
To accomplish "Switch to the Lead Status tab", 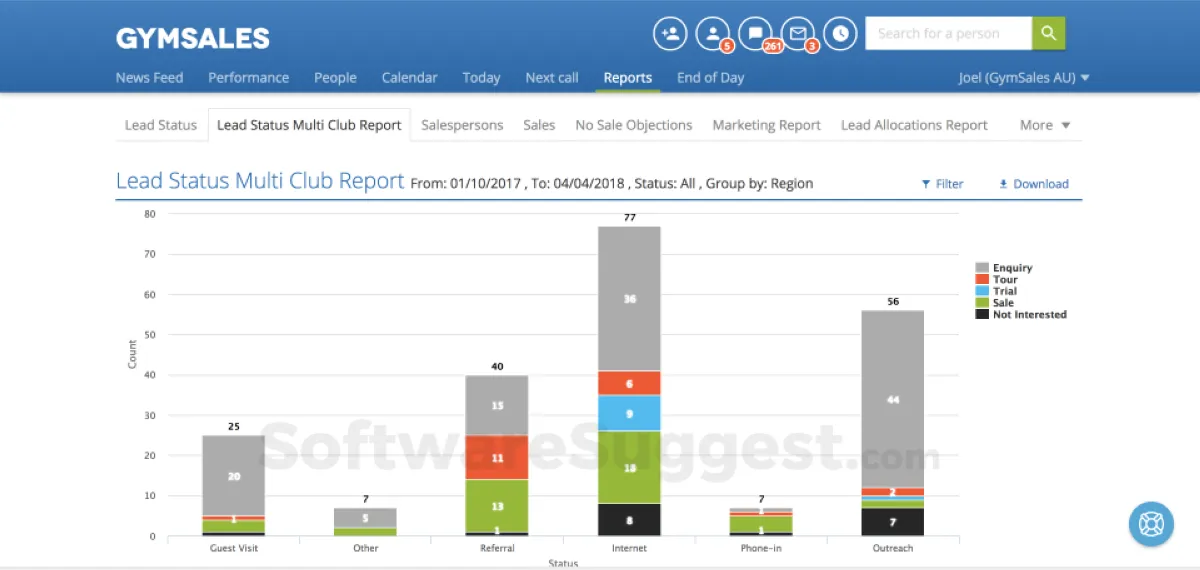I will coord(161,125).
